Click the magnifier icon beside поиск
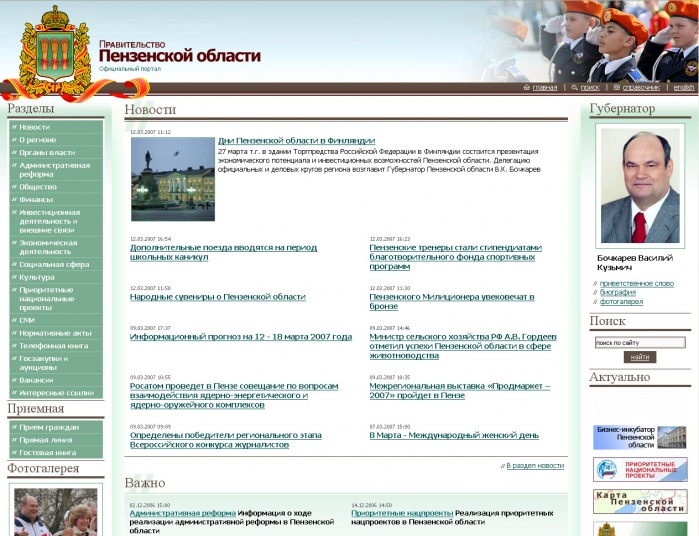This screenshot has width=699, height=536. [575, 87]
